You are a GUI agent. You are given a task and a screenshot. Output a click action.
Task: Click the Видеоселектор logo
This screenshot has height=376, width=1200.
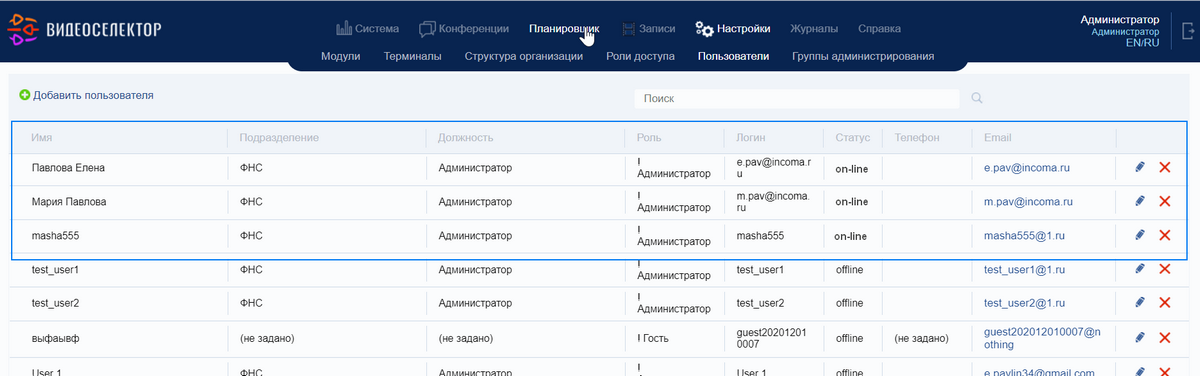(85, 30)
